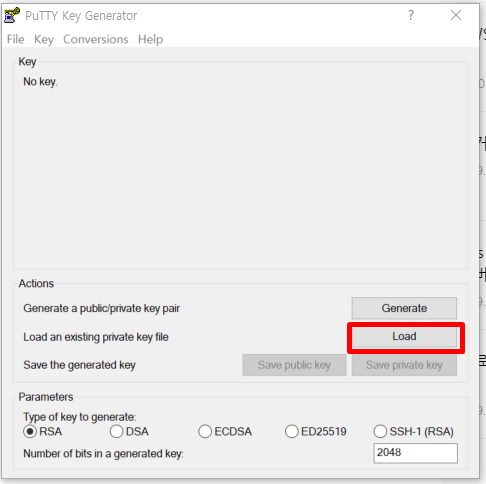
Task: Open the Key menu
Action: 44,39
